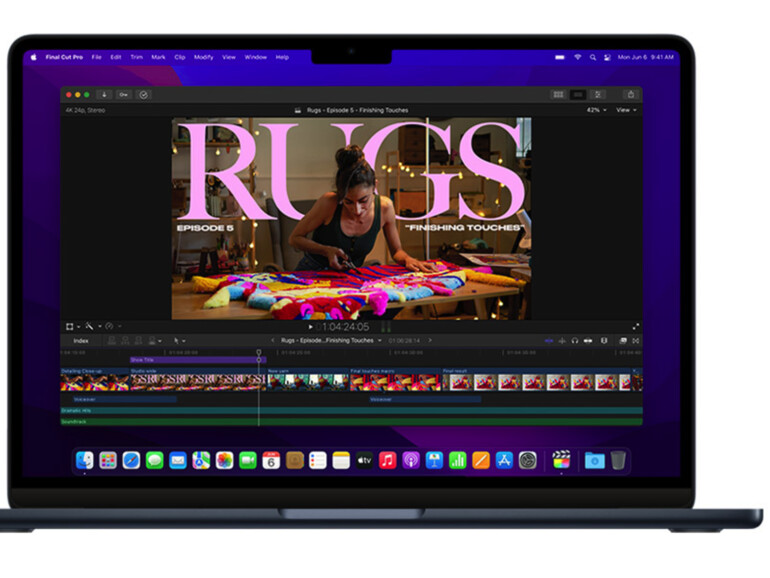This screenshot has width=770, height=578.
Task: Open the Clip menu
Action: (180, 57)
